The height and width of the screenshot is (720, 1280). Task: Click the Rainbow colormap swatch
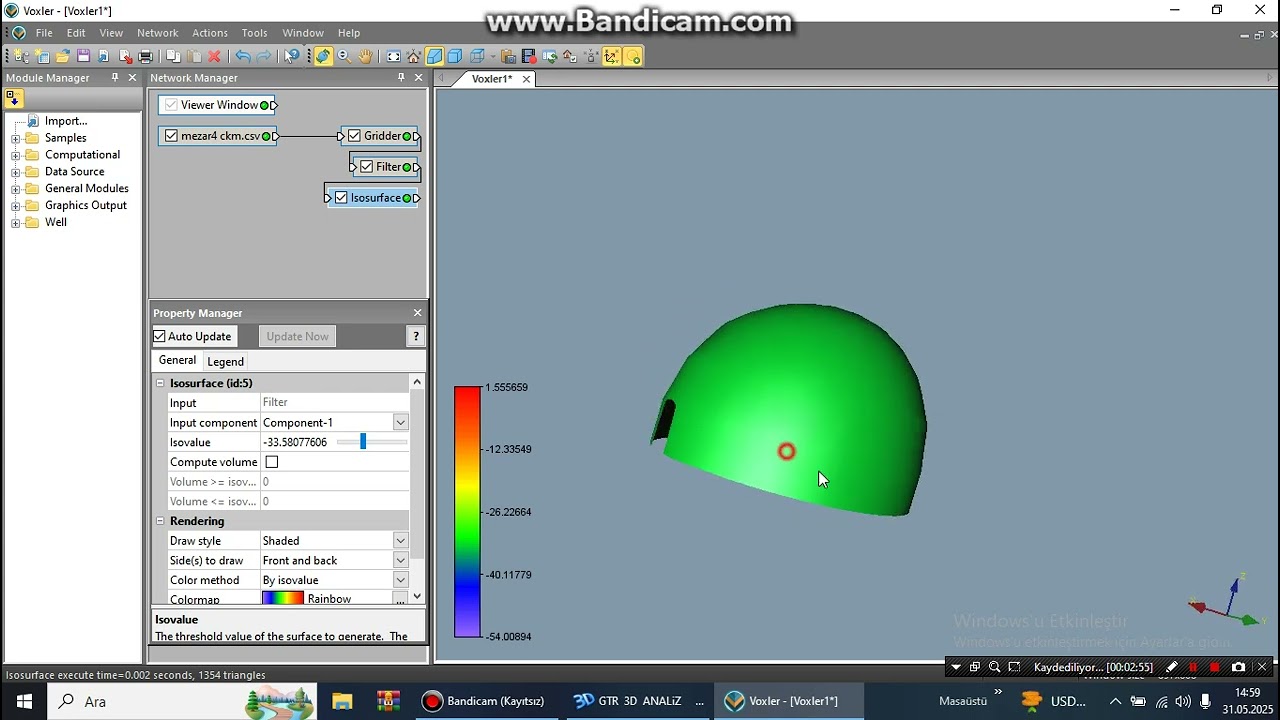[282, 599]
